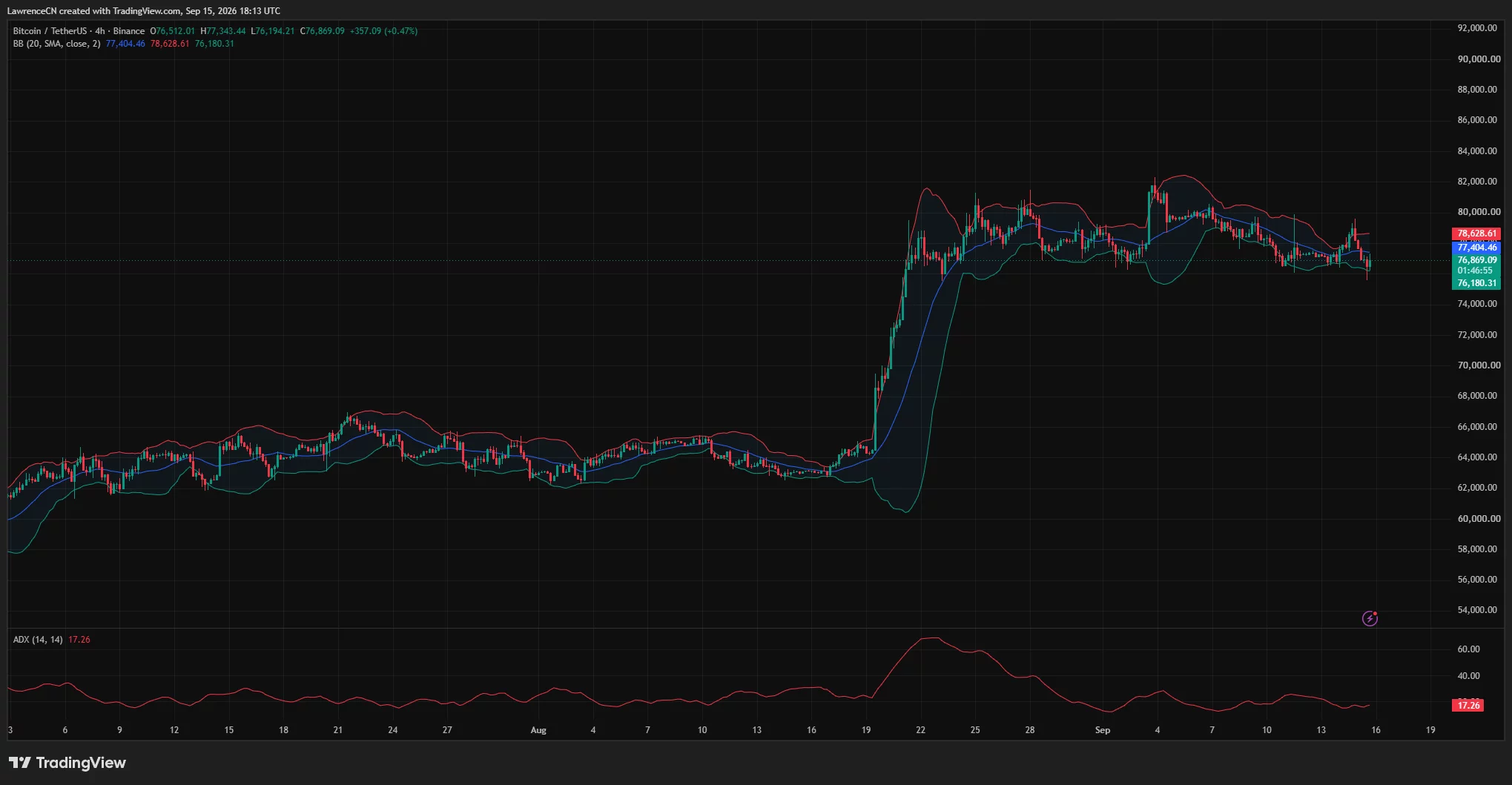The height and width of the screenshot is (785, 1512).
Task: Click red upper value 78,628.61 in BB legend
Action: click(x=170, y=44)
